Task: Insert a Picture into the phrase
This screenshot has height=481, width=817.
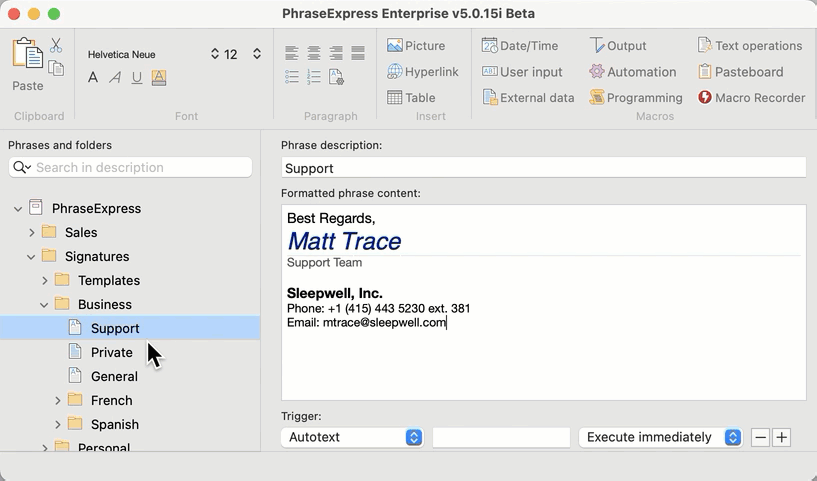Action: tap(416, 46)
